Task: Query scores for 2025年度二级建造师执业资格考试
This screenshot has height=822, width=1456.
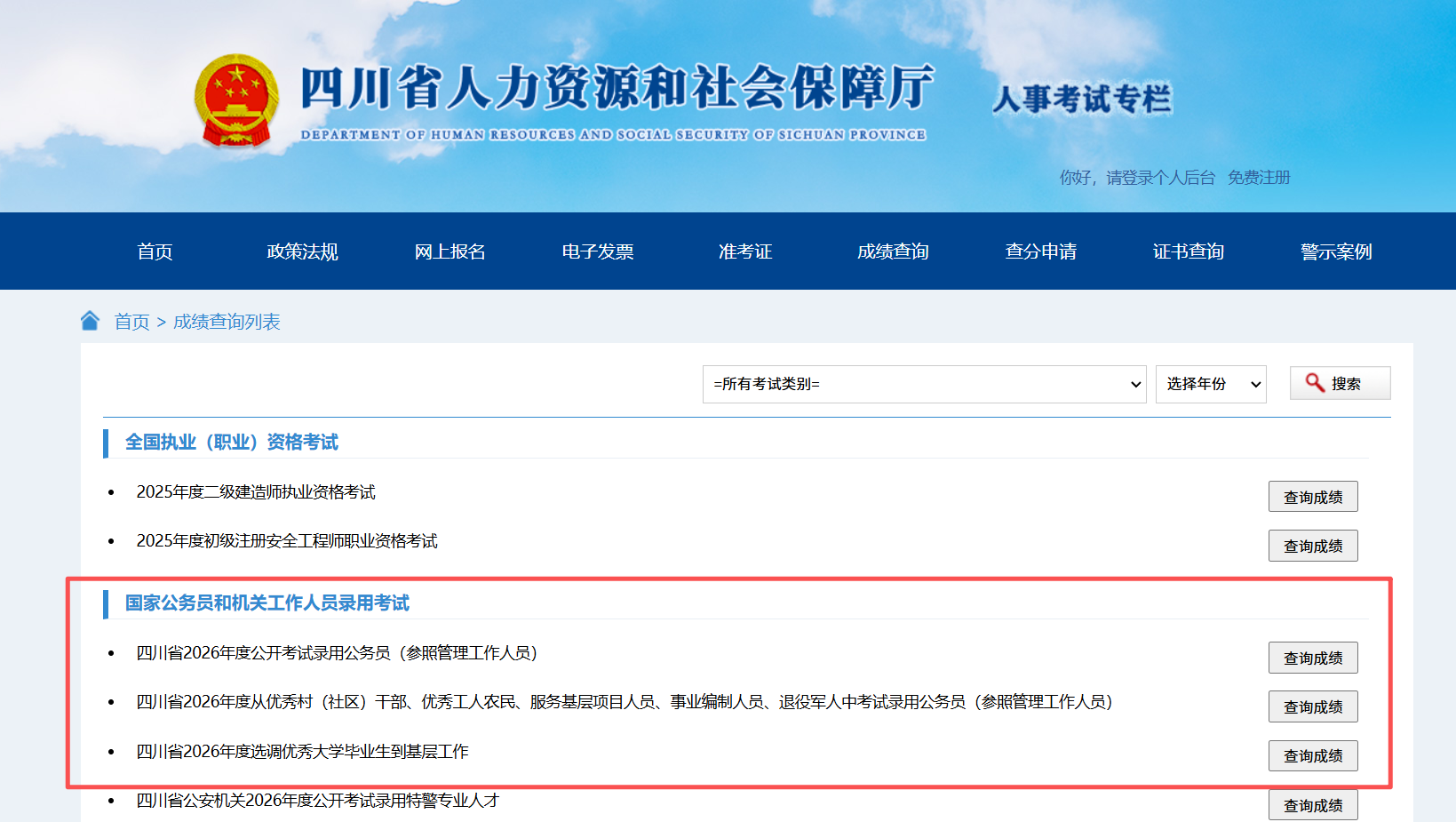Action: click(x=1312, y=497)
